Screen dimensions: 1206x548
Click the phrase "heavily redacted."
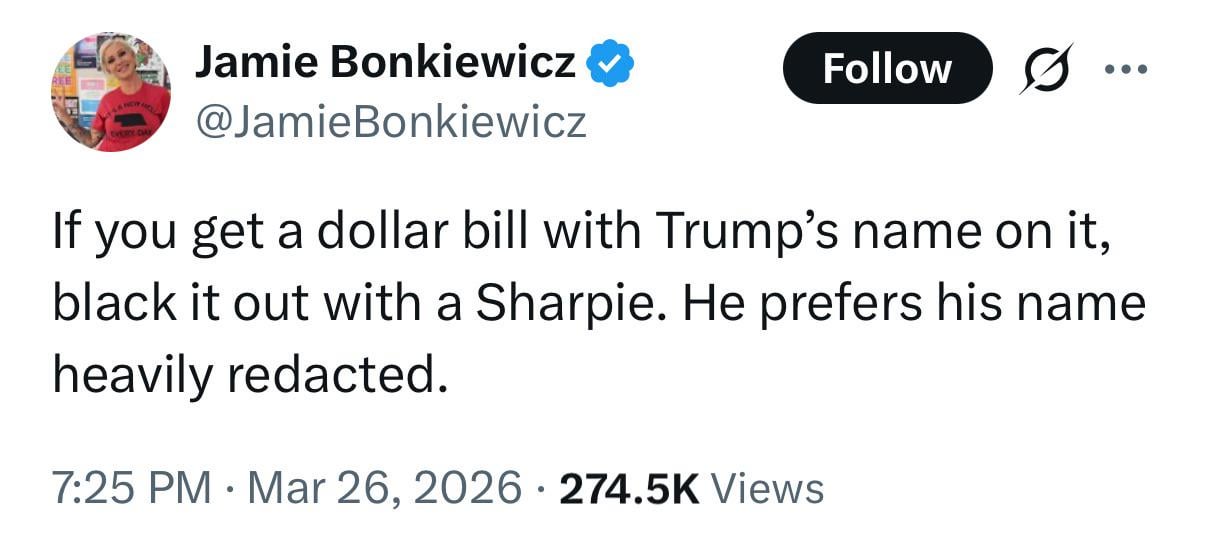coord(246,372)
